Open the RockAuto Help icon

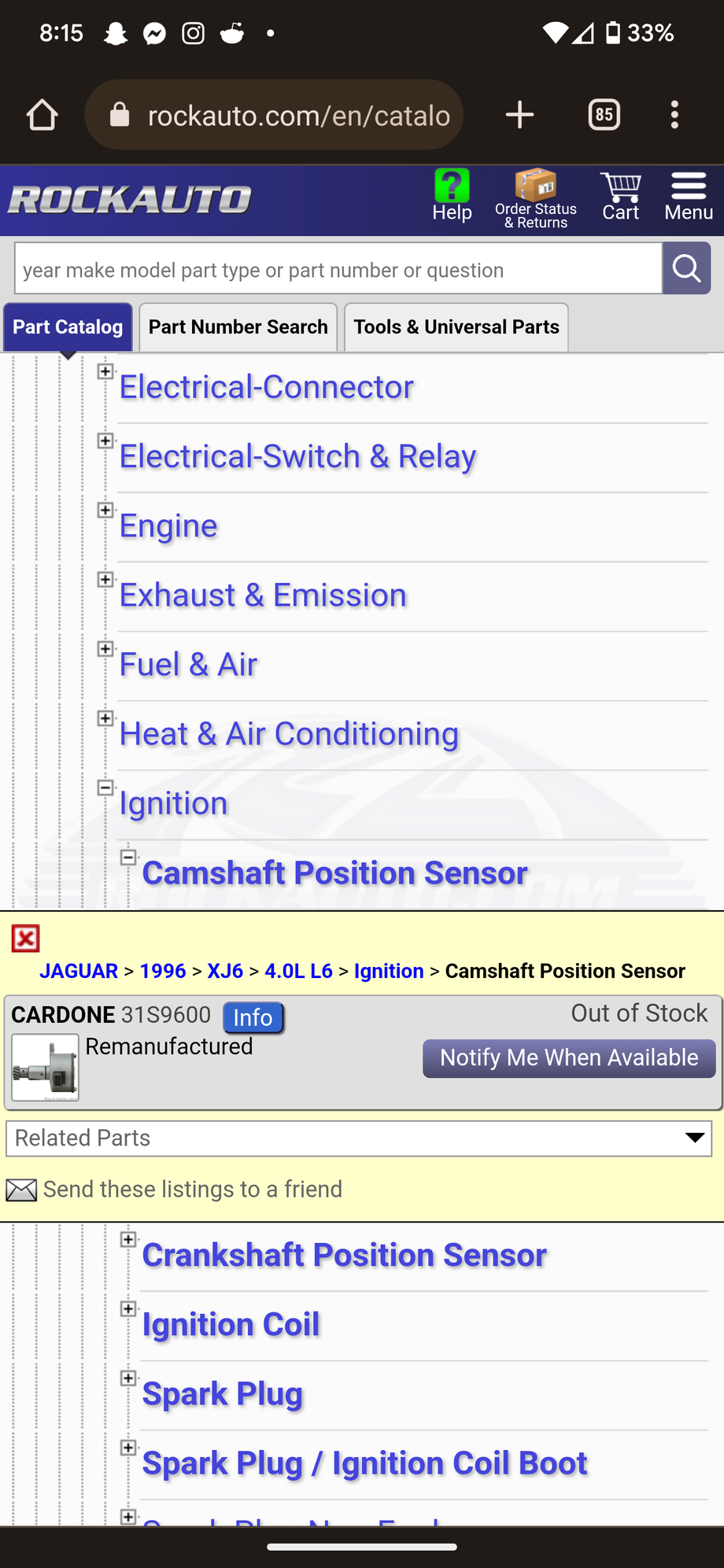[x=452, y=196]
